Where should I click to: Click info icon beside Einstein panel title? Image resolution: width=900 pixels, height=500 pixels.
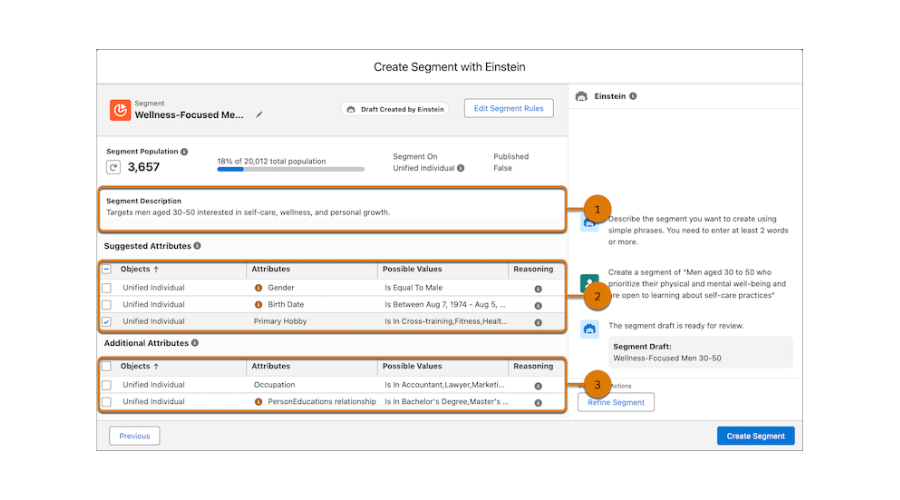click(633, 96)
